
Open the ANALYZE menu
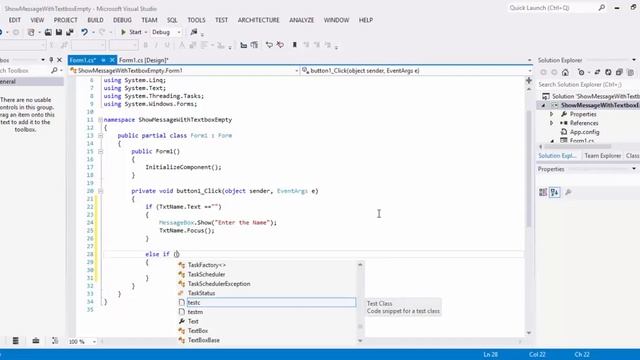coord(302,20)
